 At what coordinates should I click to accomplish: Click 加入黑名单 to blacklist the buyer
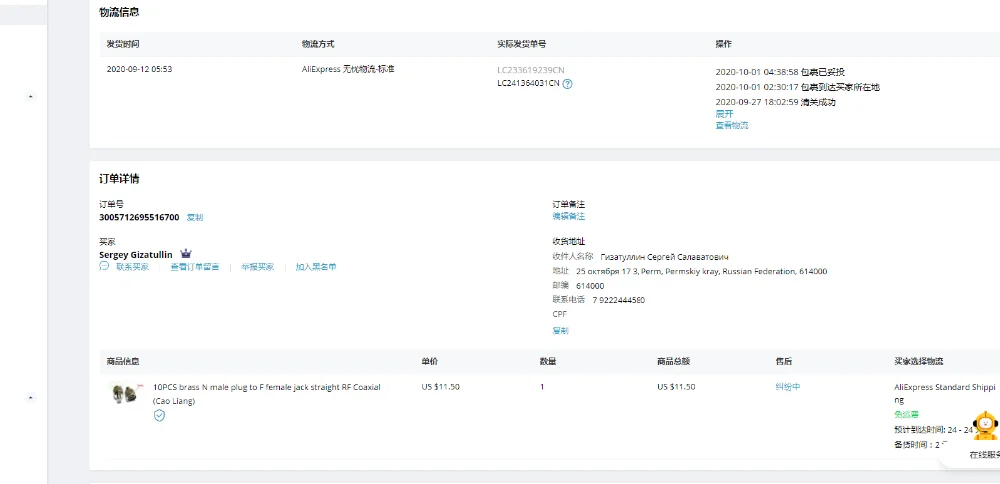[x=316, y=267]
